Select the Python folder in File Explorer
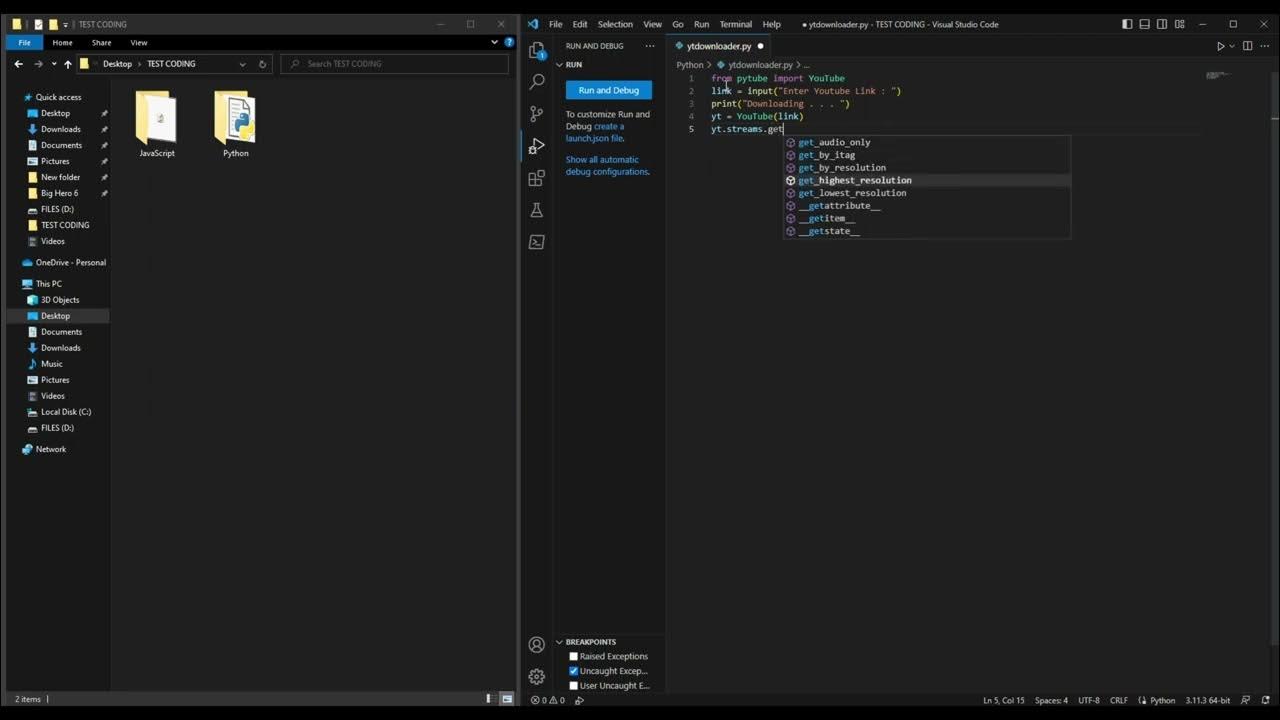This screenshot has width=1280, height=720. click(x=235, y=125)
